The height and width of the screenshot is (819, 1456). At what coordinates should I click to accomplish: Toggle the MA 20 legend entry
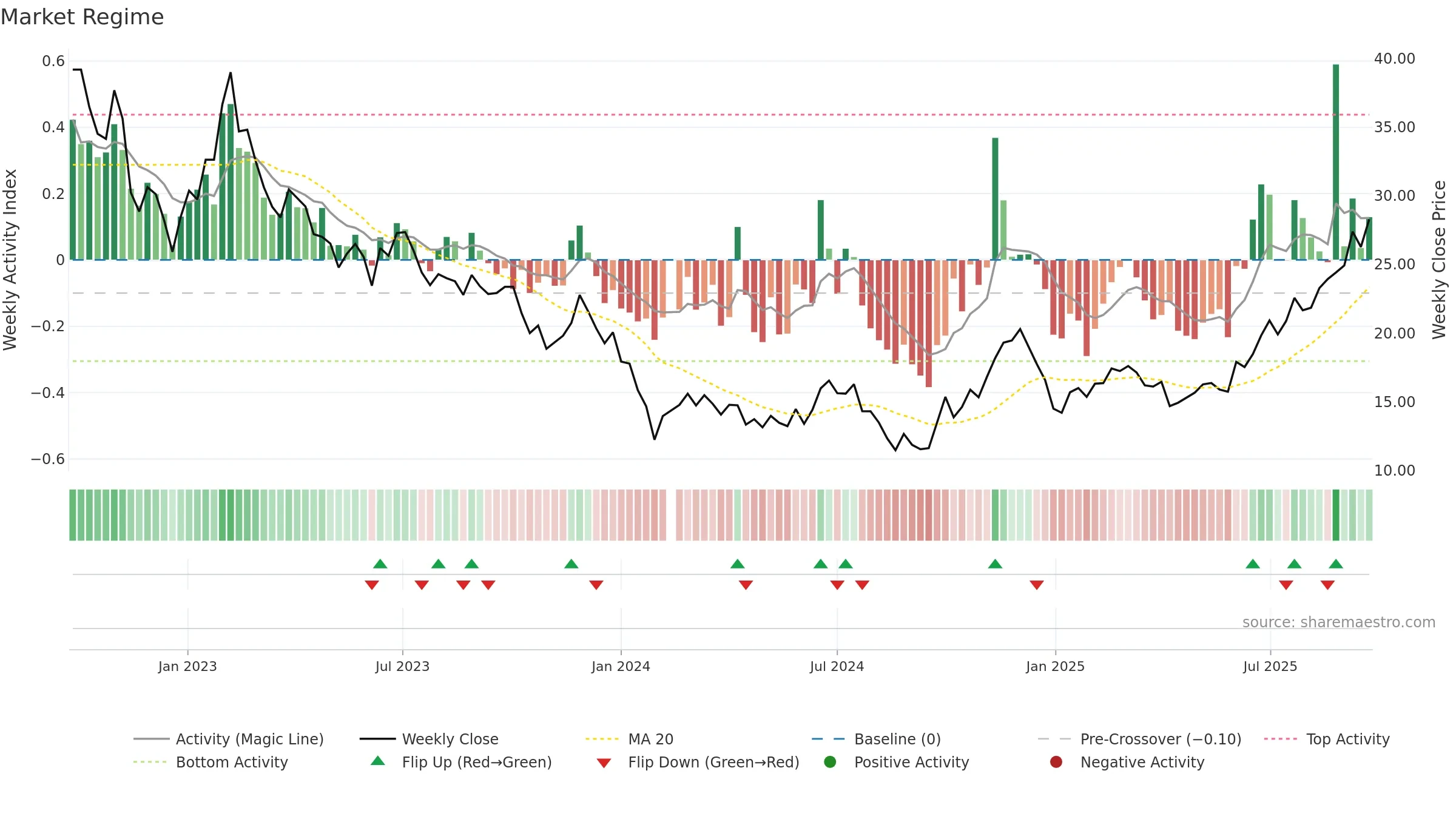click(629, 739)
